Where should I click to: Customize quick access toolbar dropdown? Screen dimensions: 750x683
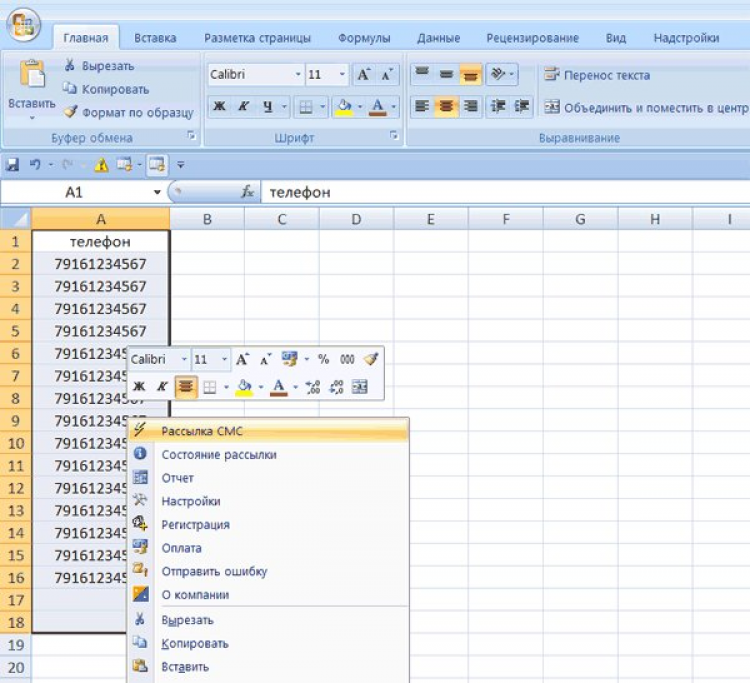point(180,165)
